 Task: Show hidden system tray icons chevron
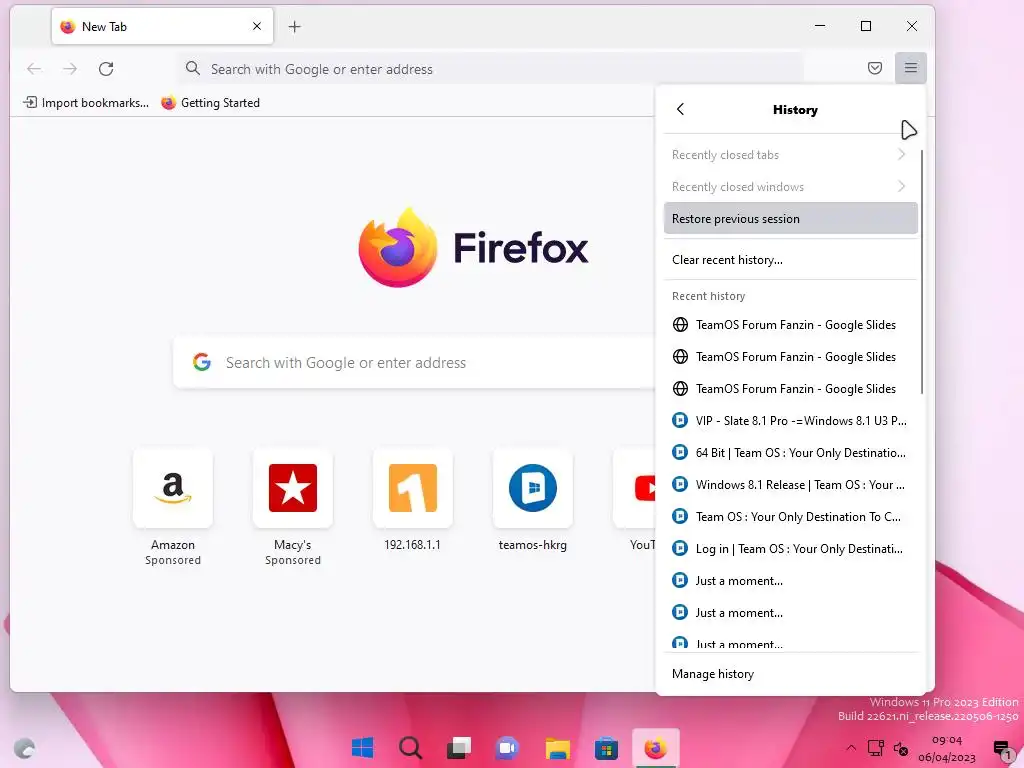850,748
